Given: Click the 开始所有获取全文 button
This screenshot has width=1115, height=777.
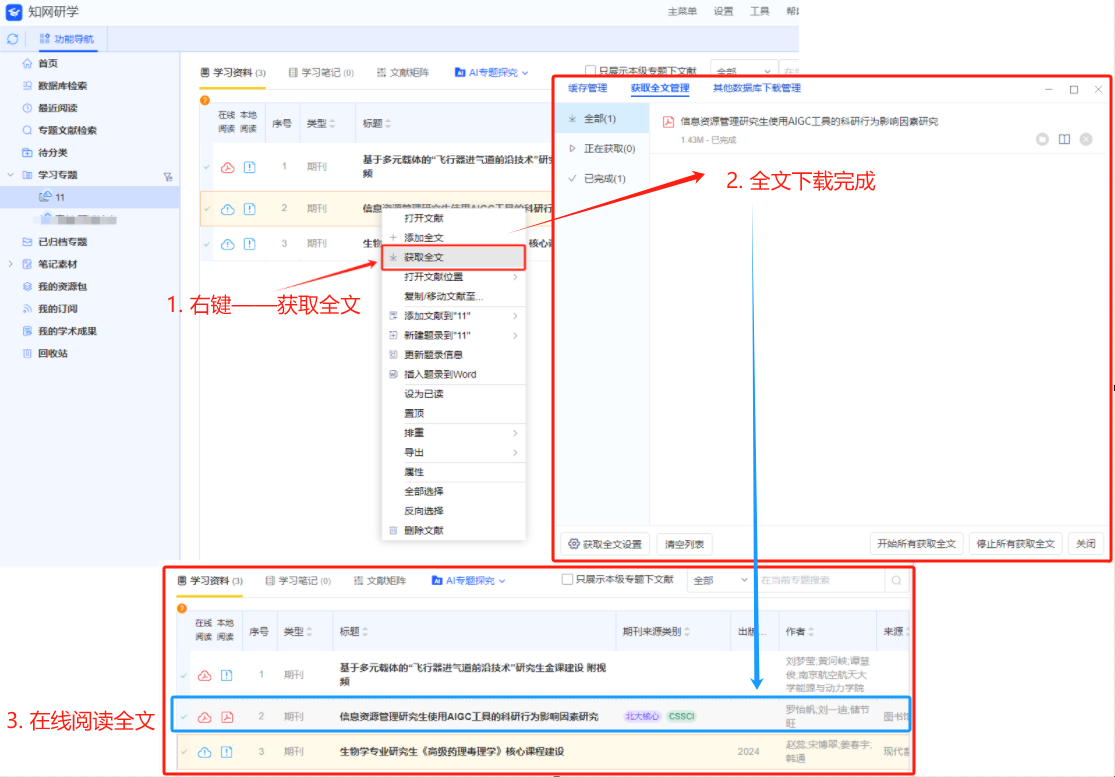Looking at the screenshot, I should [x=917, y=544].
